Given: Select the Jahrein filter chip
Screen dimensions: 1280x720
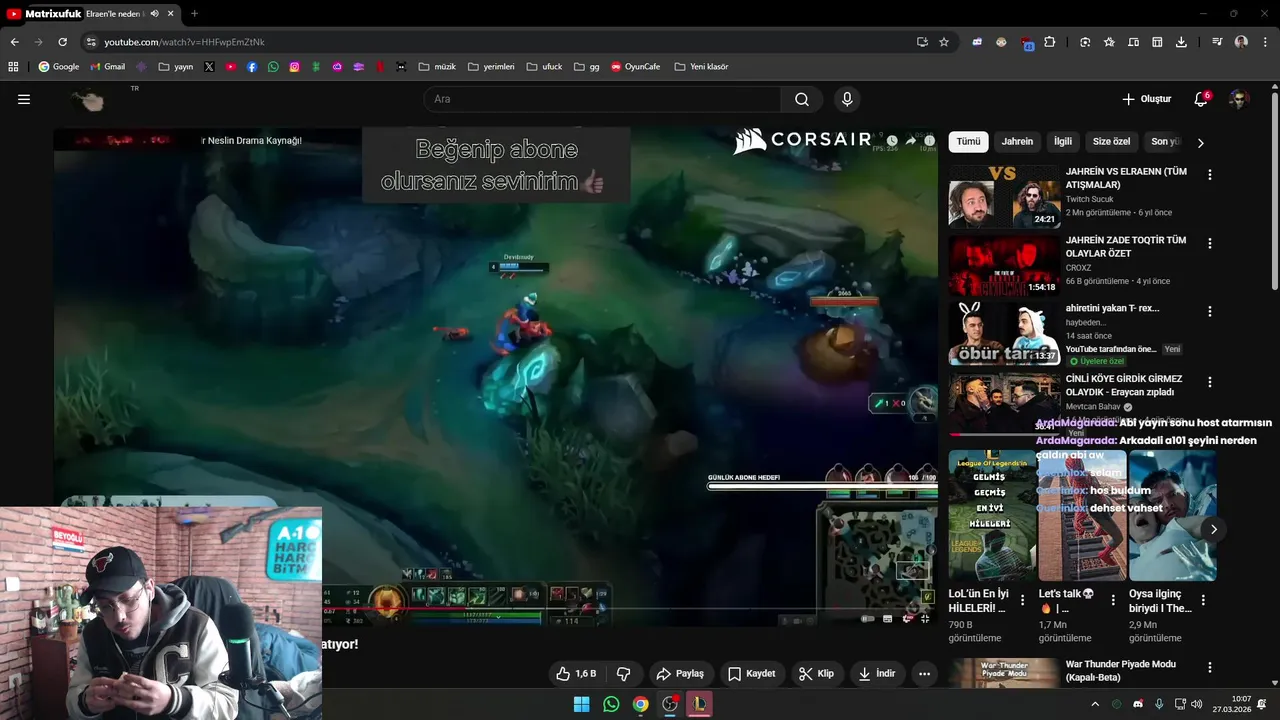Looking at the screenshot, I should (1017, 142).
